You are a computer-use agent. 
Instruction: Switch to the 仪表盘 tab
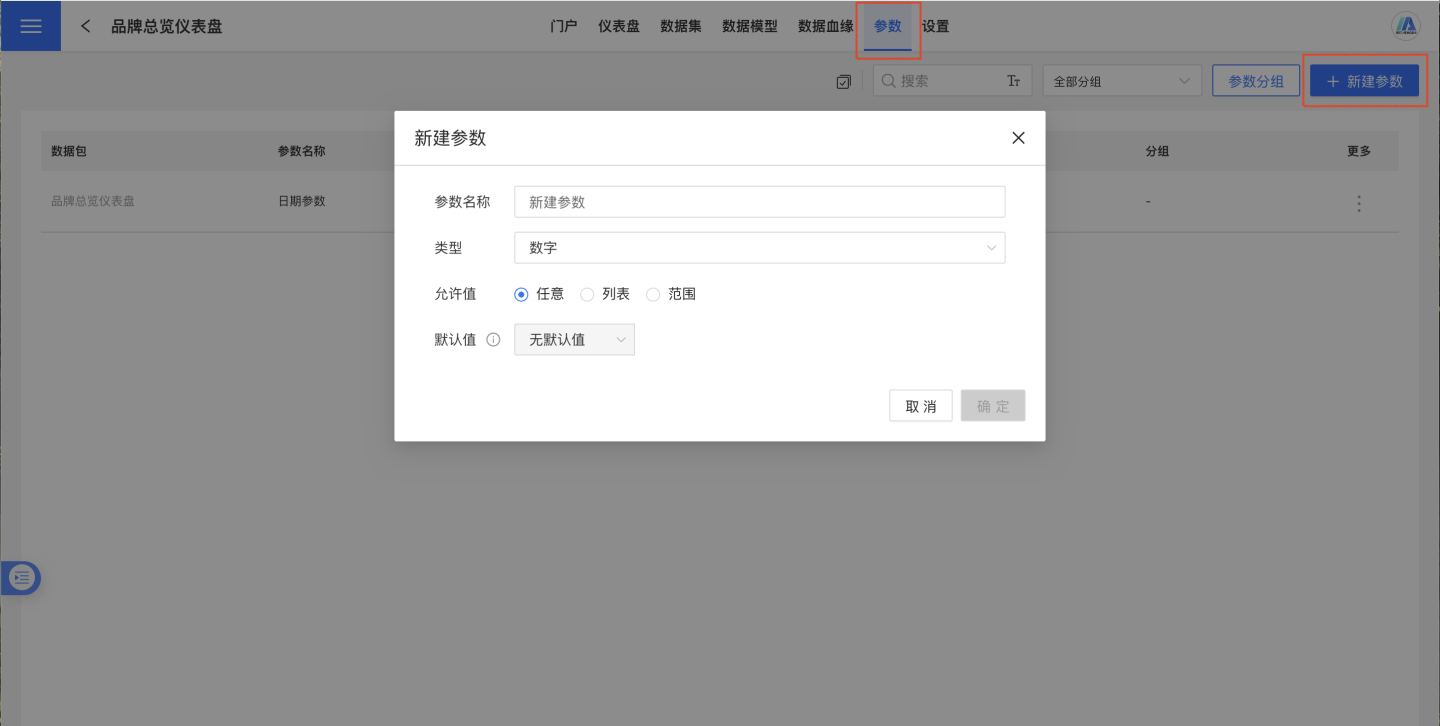coord(618,26)
